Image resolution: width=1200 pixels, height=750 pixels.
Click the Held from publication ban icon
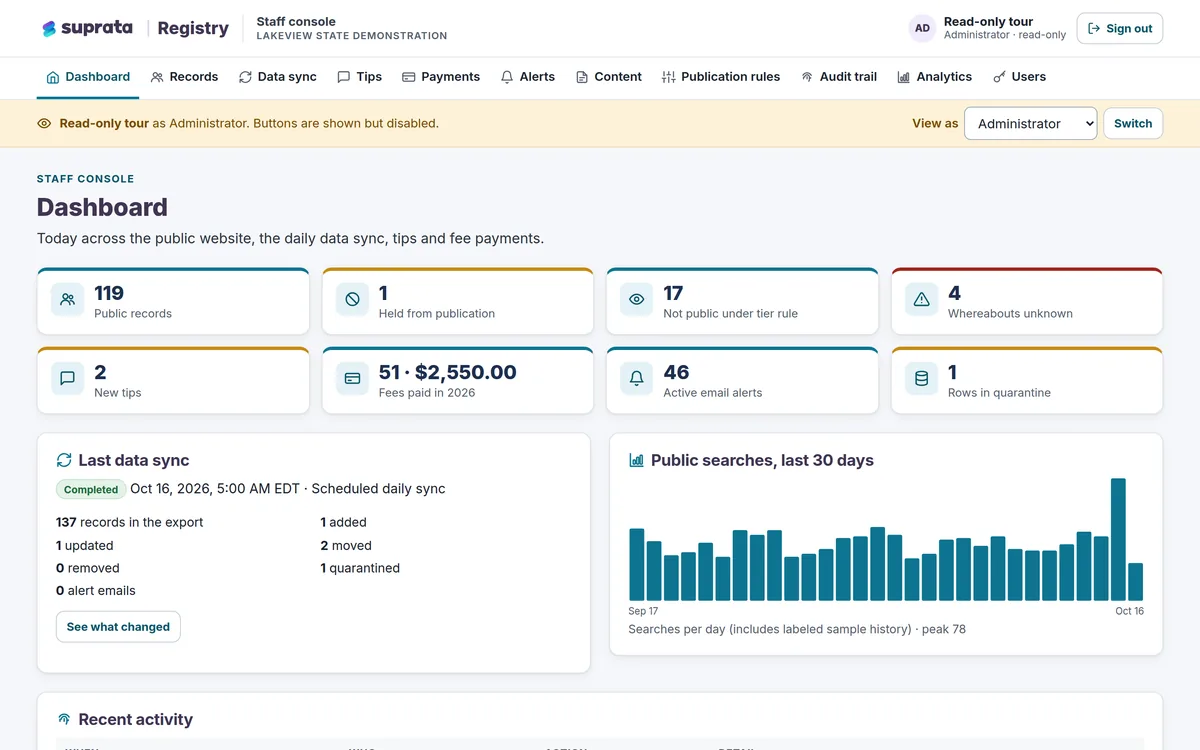click(x=352, y=299)
